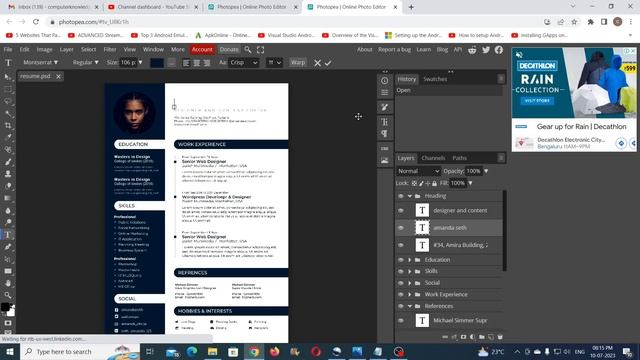Open the Opacity slider arrow
Viewport: 640px width, 360px height.
click(486, 171)
